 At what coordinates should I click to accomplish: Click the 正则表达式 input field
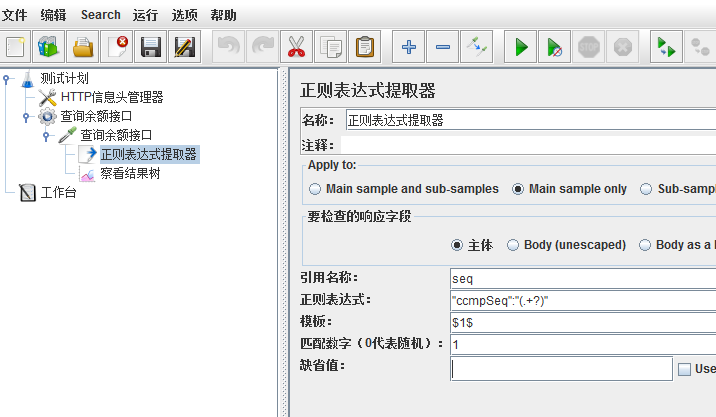582,300
